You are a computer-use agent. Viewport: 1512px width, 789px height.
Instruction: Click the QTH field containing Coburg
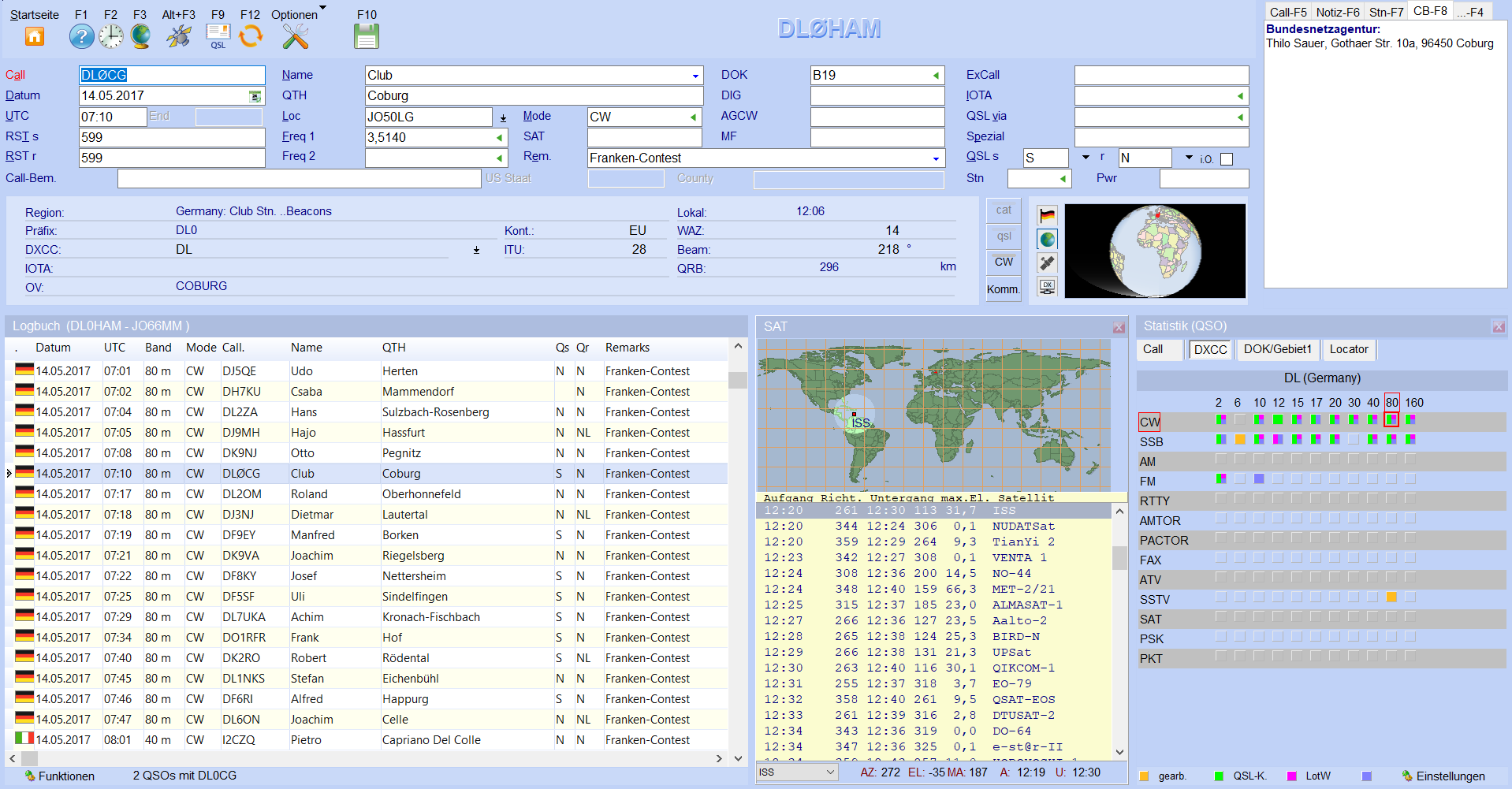pyautogui.click(x=534, y=96)
